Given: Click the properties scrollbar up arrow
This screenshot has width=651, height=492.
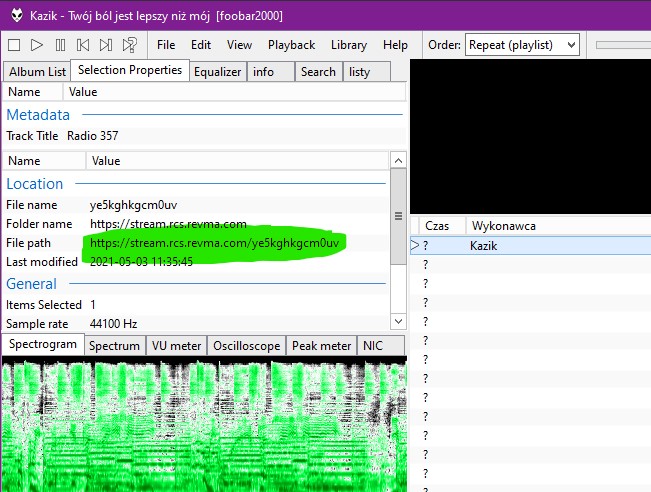Looking at the screenshot, I should [x=399, y=160].
